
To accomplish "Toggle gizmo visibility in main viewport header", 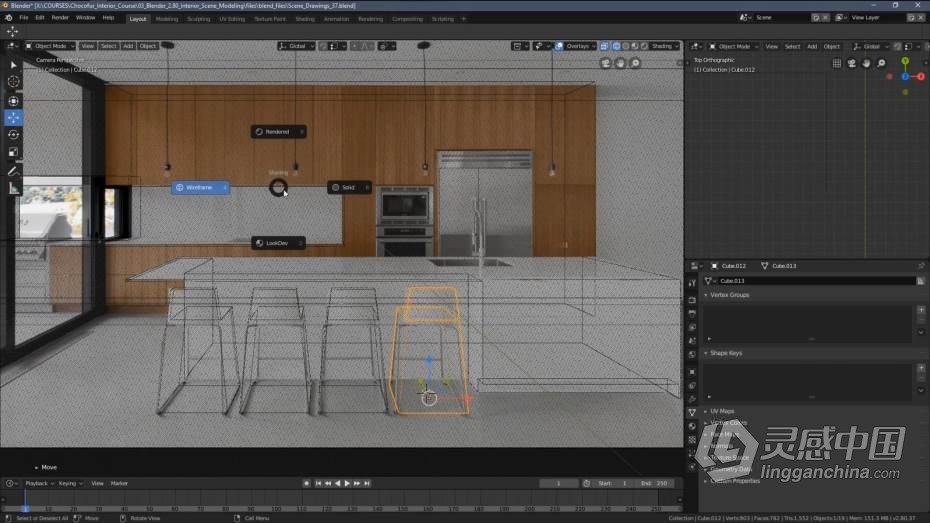I will pos(539,46).
